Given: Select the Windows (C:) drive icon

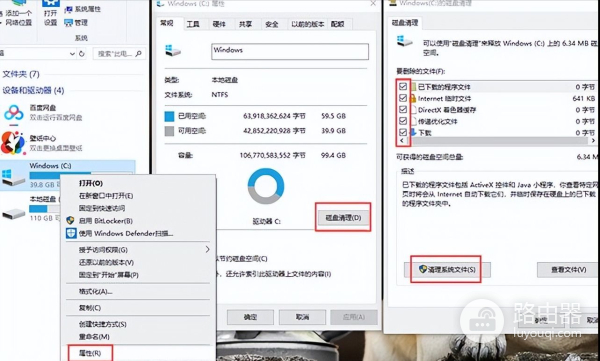Looking at the screenshot, I should pos(13,177).
